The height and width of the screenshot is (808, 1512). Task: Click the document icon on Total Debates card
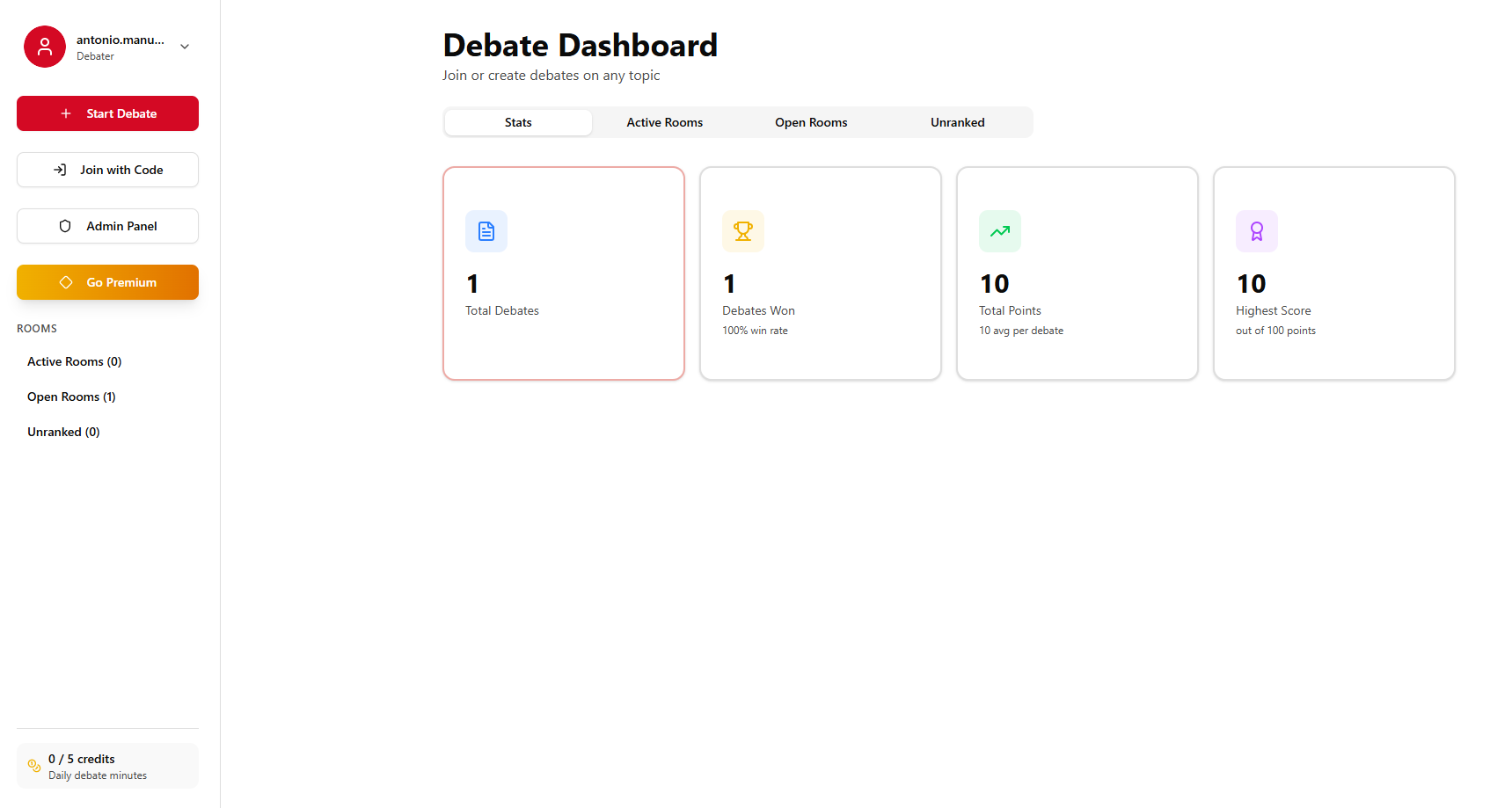(486, 230)
